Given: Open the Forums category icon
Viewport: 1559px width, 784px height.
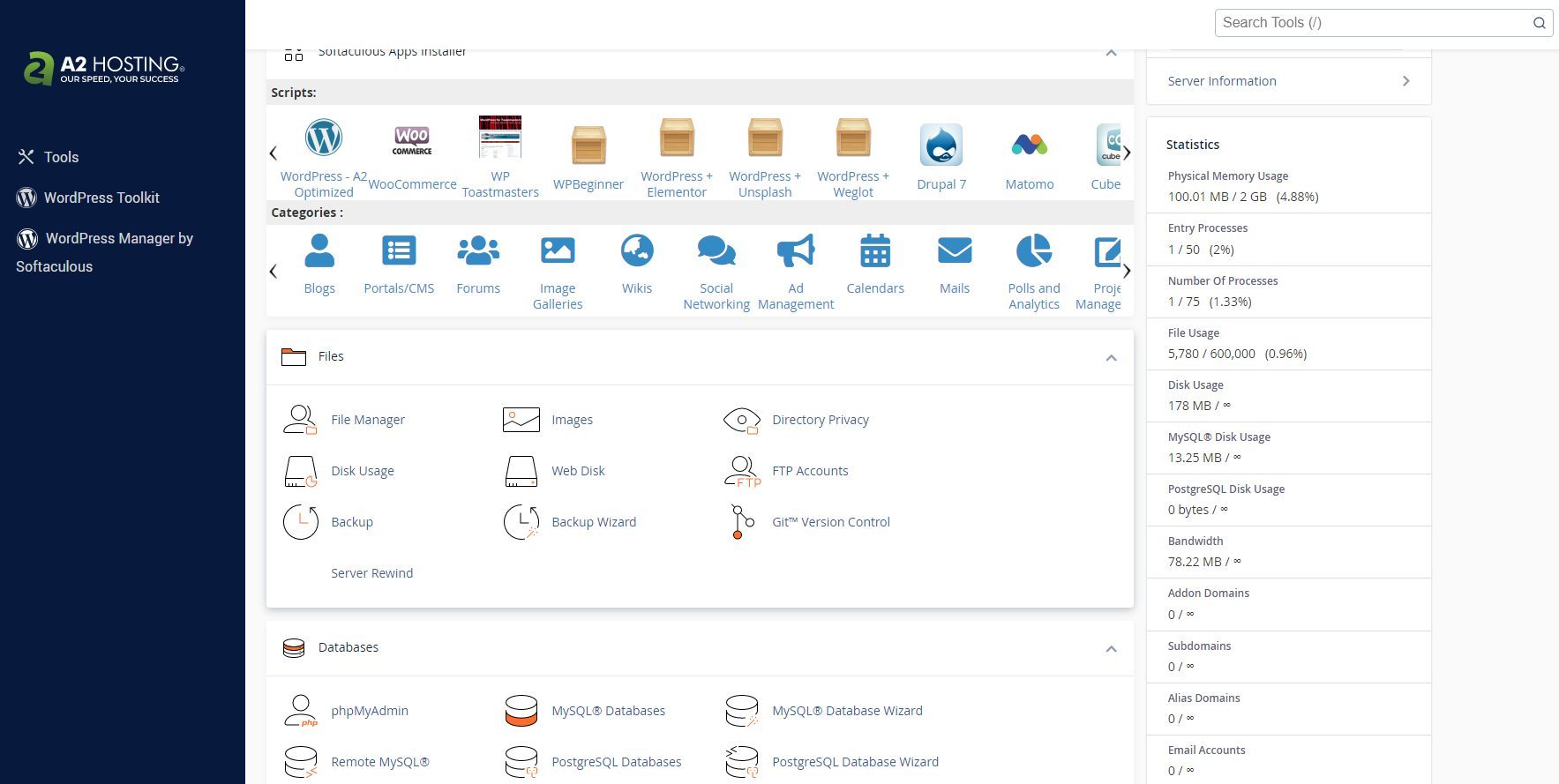Looking at the screenshot, I should (x=478, y=250).
